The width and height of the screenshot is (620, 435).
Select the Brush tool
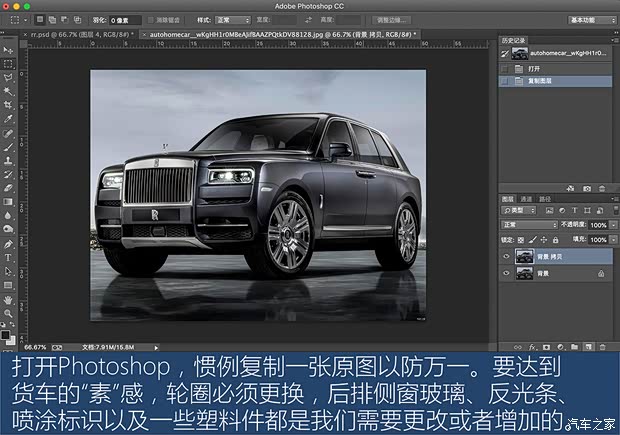(8, 147)
